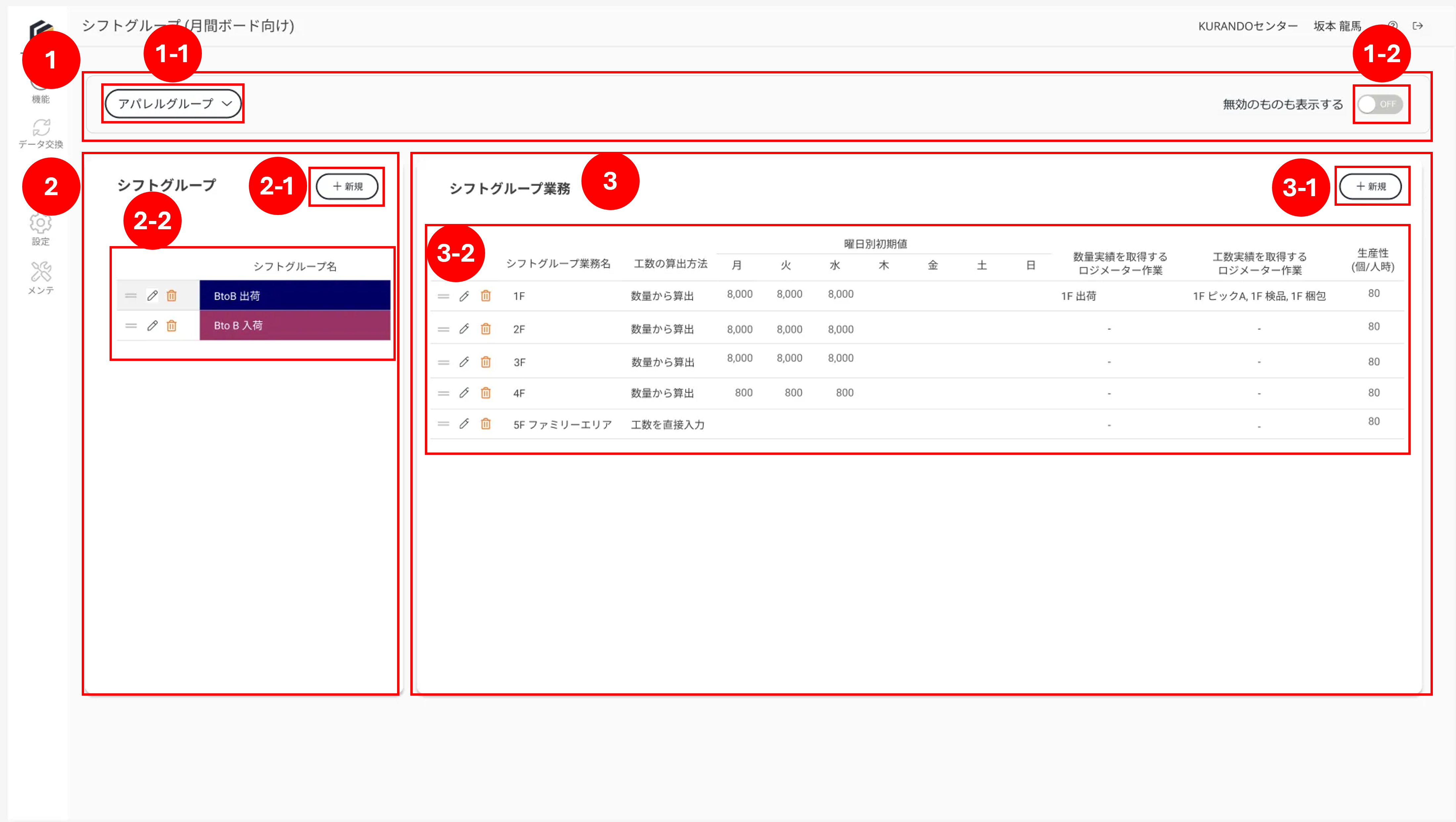1456x822 pixels.
Task: Edit the 2F task row
Action: (464, 329)
